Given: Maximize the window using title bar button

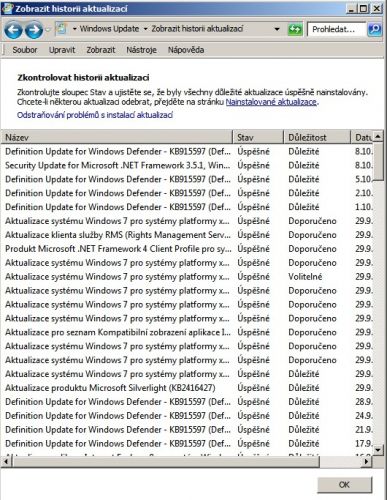Looking at the screenshot, I should click(x=364, y=8).
